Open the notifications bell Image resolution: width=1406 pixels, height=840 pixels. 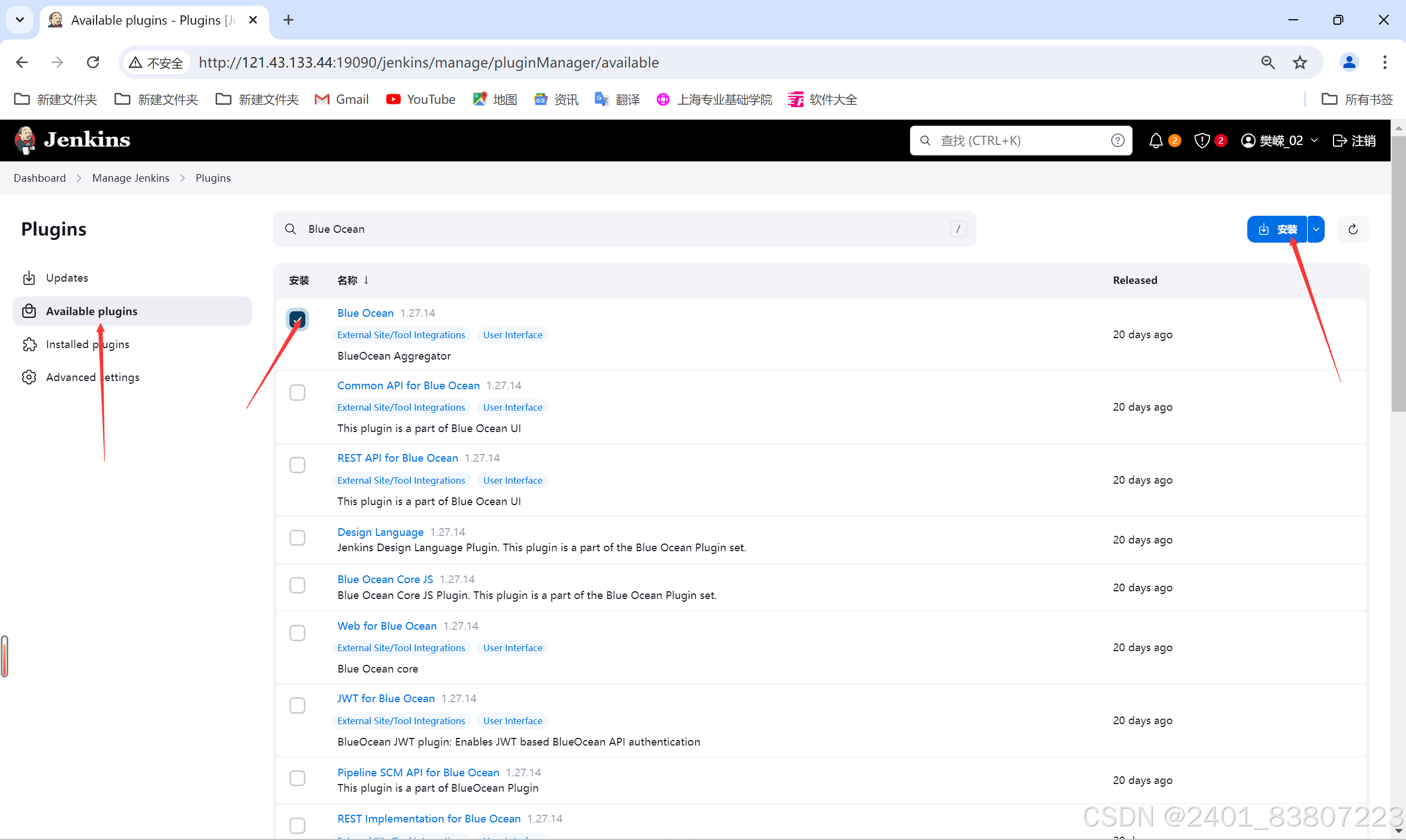pyautogui.click(x=1156, y=140)
